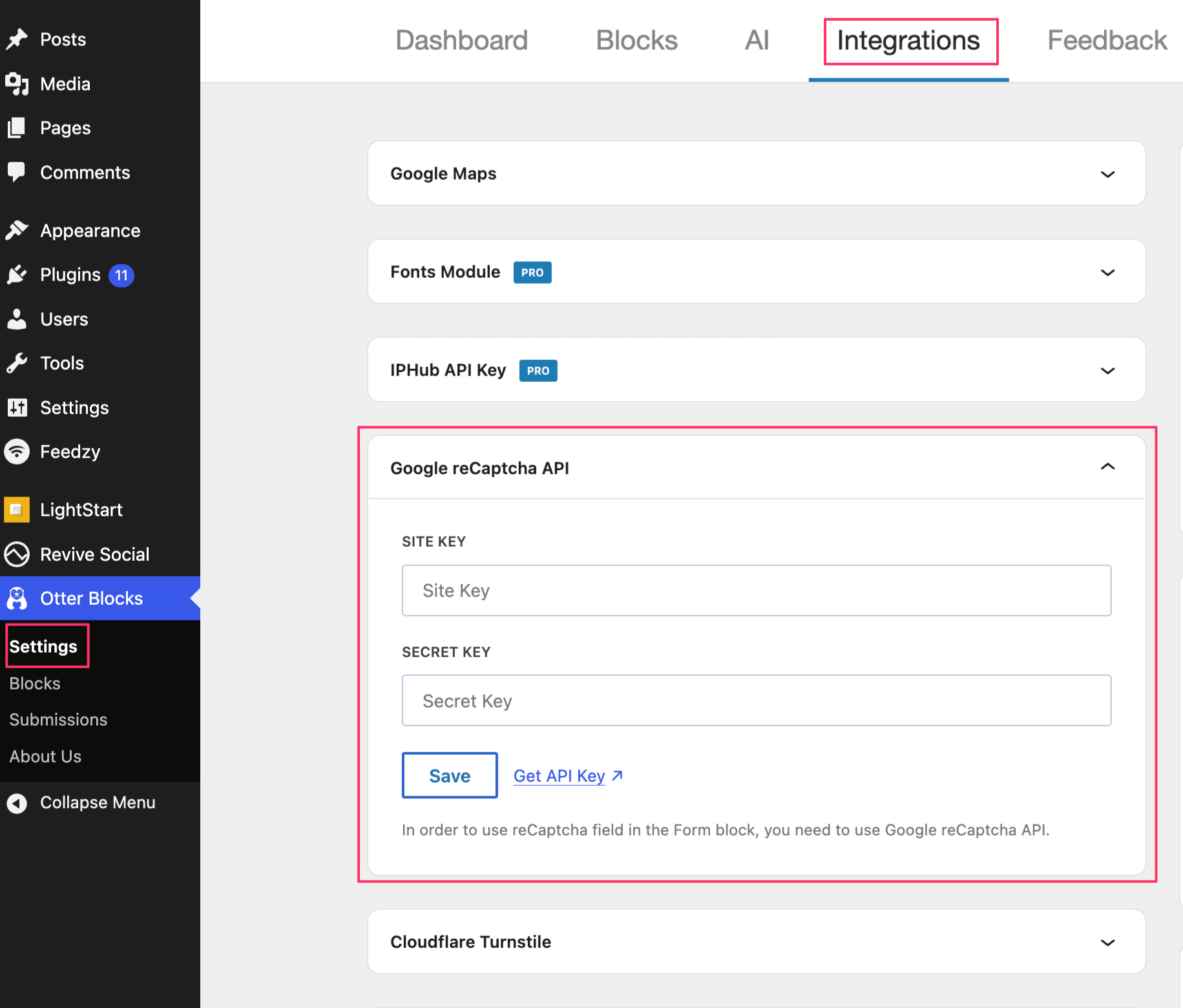Select Otter Blocks menu item
Screen dimensions: 1183x1008
(92, 598)
